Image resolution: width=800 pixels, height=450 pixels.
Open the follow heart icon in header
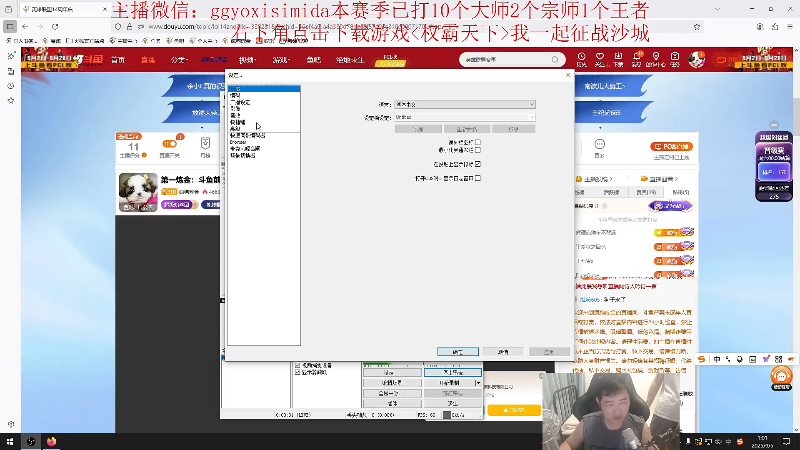point(600,59)
